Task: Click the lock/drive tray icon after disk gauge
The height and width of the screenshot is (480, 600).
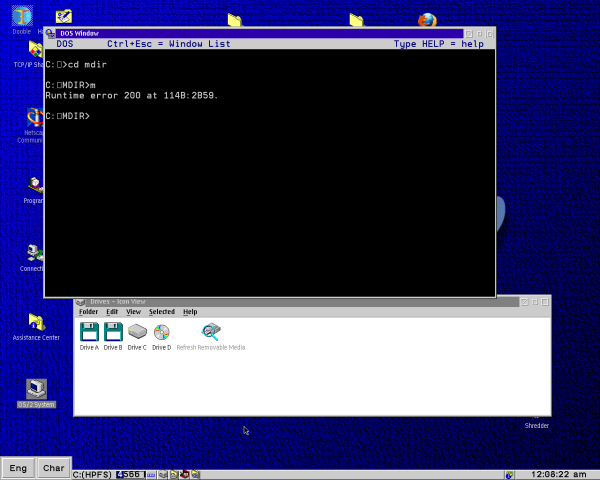Action: click(x=163, y=475)
